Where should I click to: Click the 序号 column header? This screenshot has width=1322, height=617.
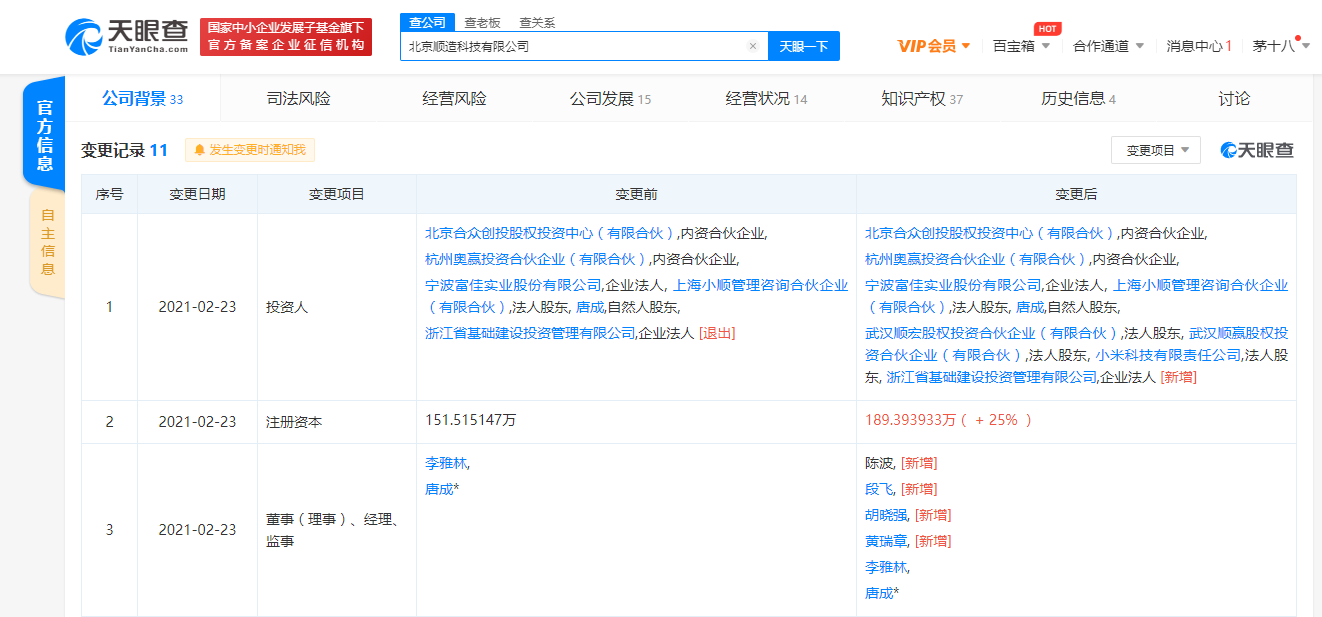tap(109, 194)
